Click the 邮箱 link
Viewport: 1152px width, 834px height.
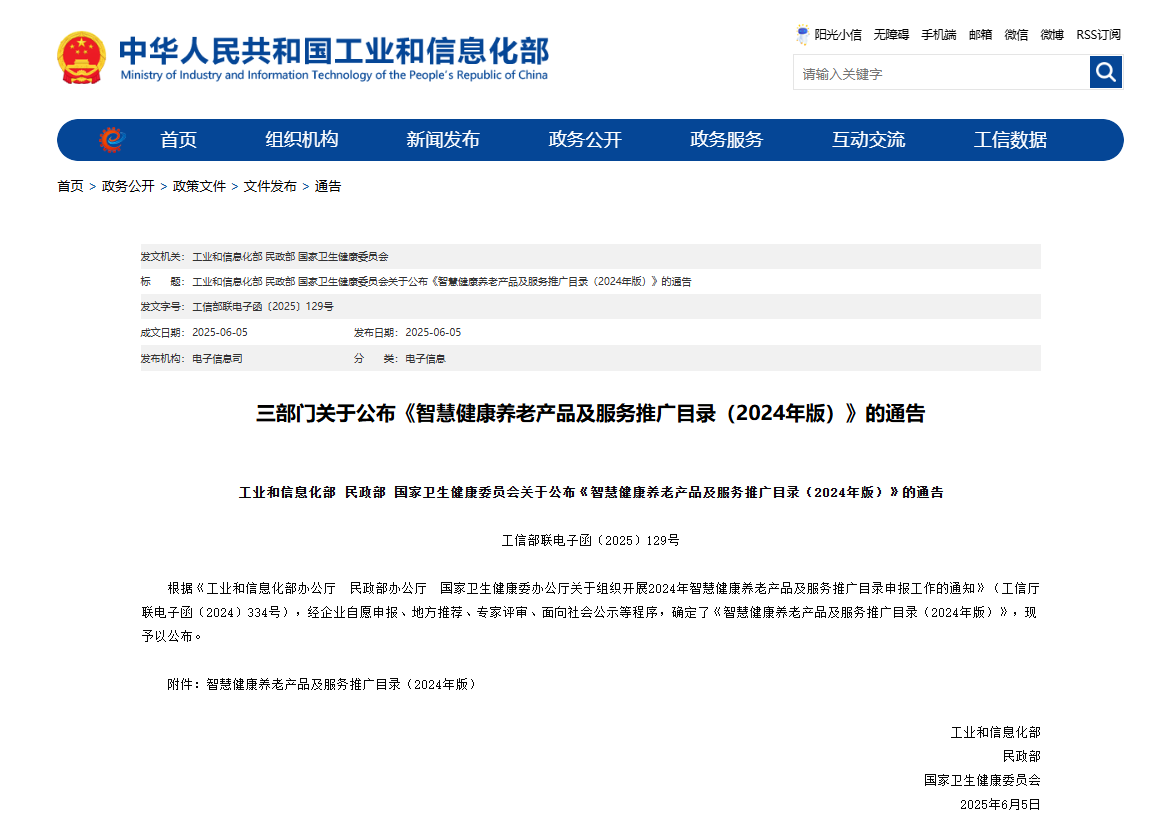pyautogui.click(x=980, y=35)
